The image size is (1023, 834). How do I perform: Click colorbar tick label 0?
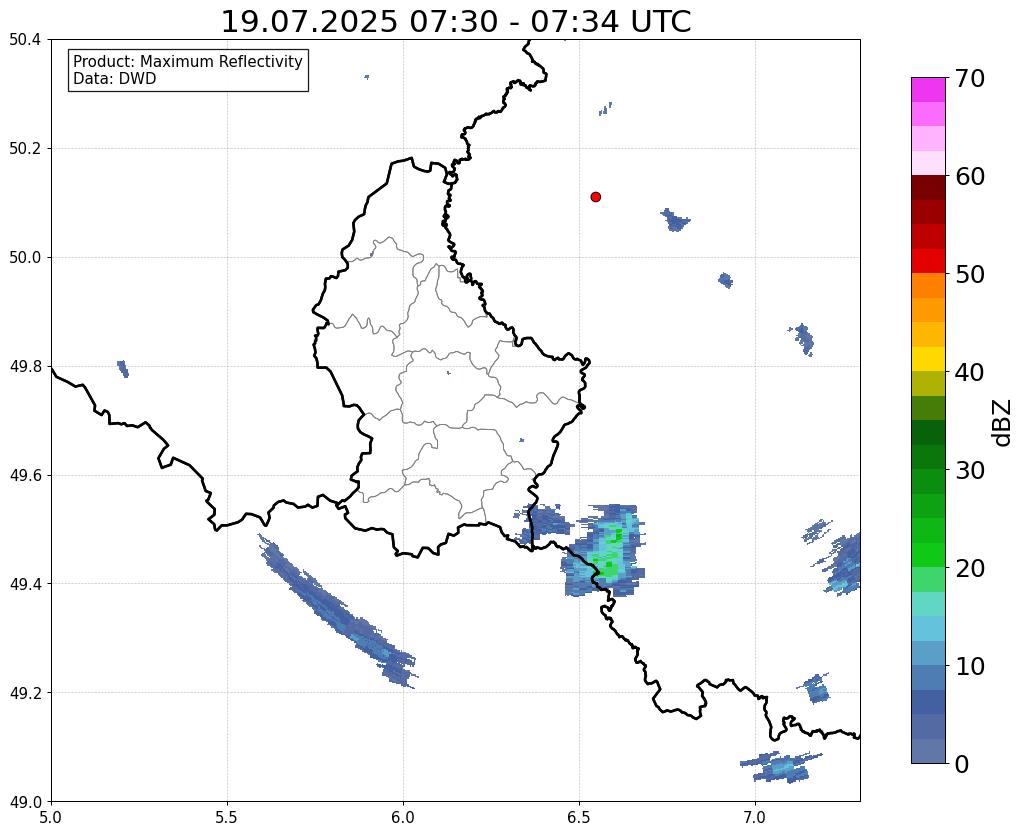[962, 764]
